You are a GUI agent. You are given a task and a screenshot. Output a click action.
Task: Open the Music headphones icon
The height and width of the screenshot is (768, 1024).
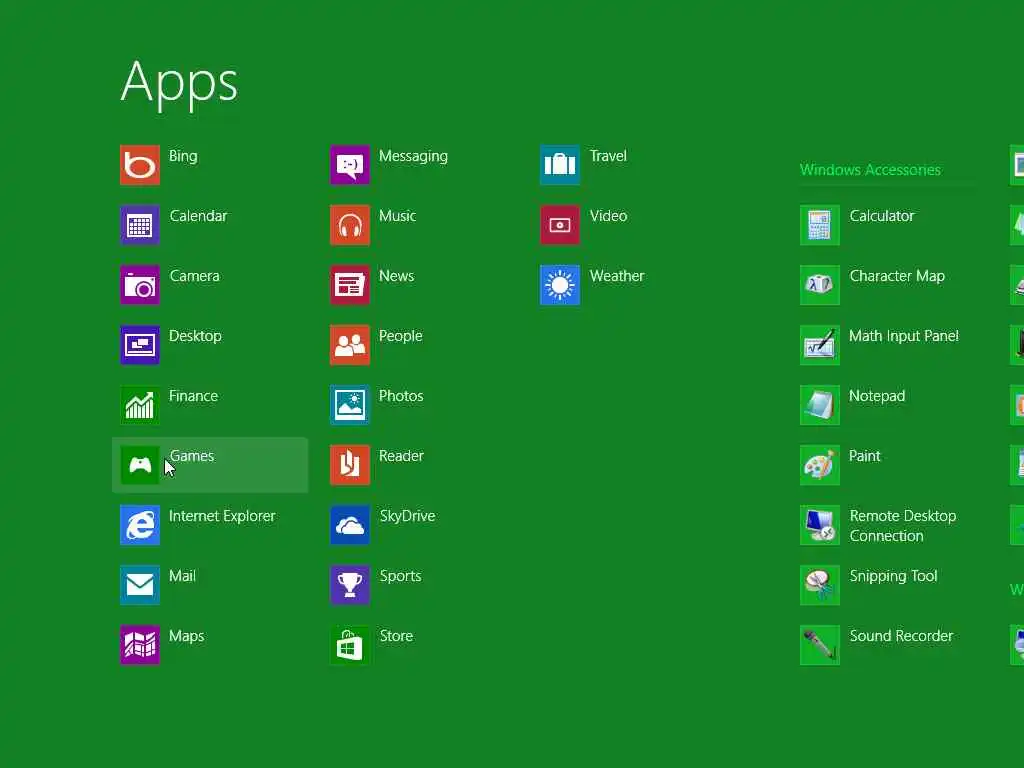[x=350, y=225]
